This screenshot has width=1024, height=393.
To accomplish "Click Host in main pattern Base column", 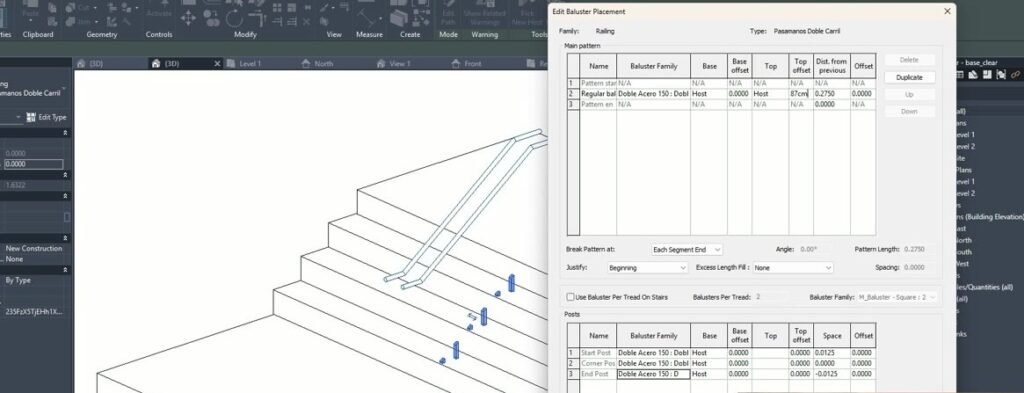I will pos(709,94).
